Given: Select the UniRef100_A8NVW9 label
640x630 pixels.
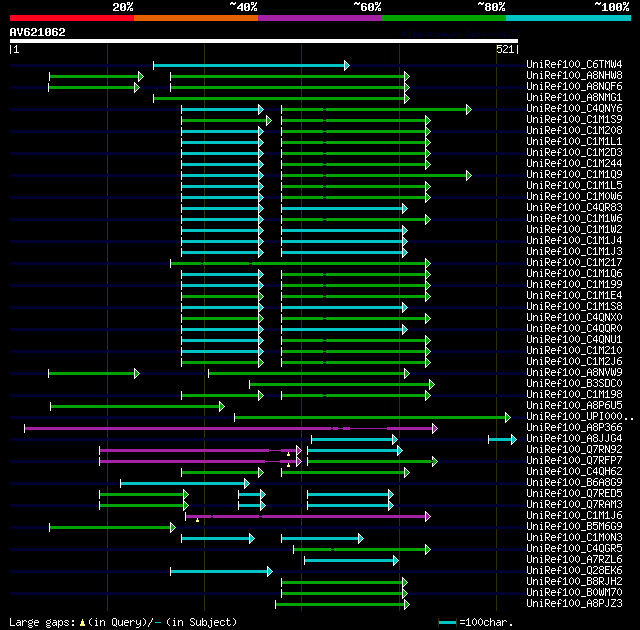Looking at the screenshot, I should [x=574, y=373].
